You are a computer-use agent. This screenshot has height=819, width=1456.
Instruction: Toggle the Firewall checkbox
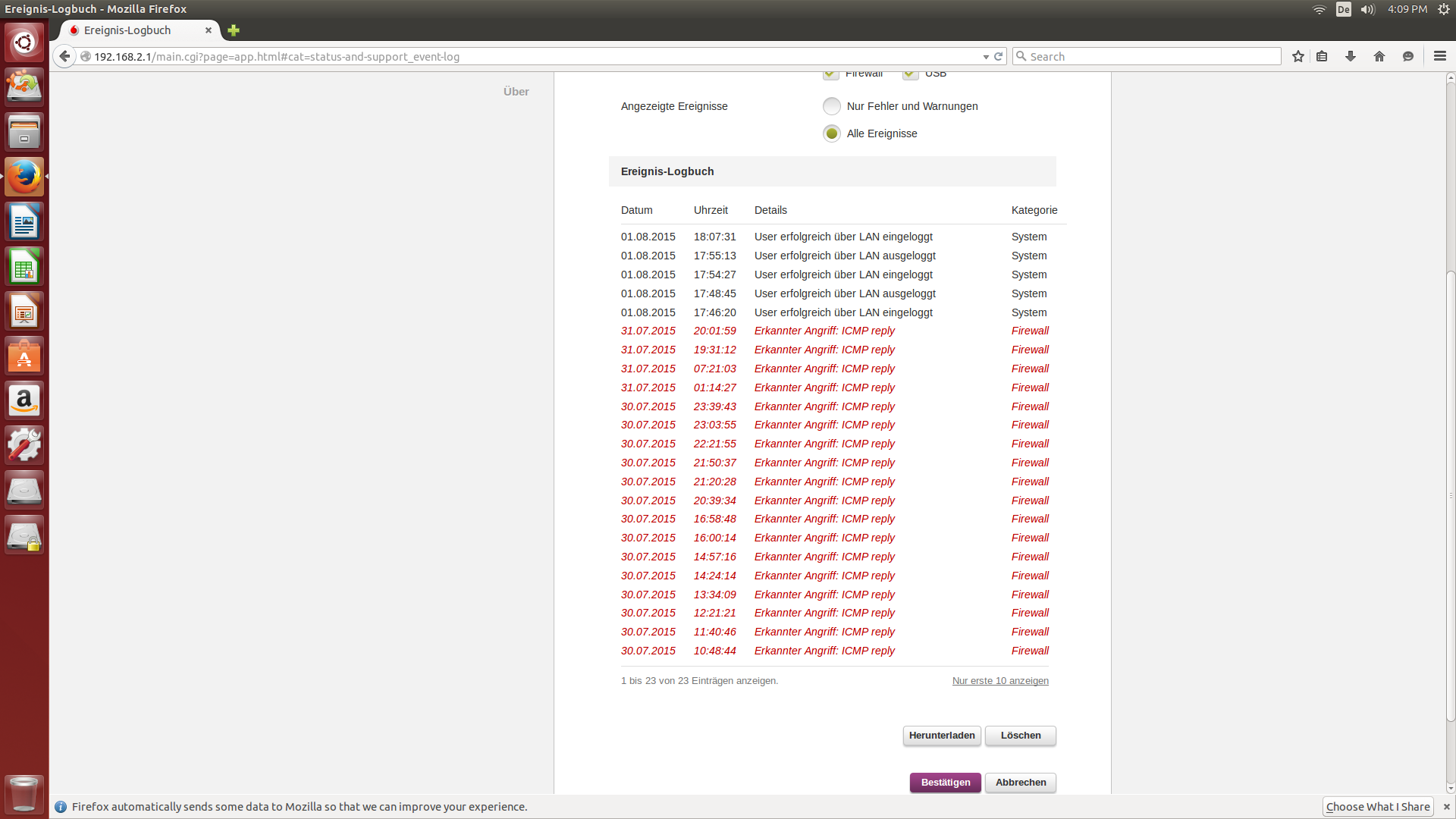click(x=831, y=74)
